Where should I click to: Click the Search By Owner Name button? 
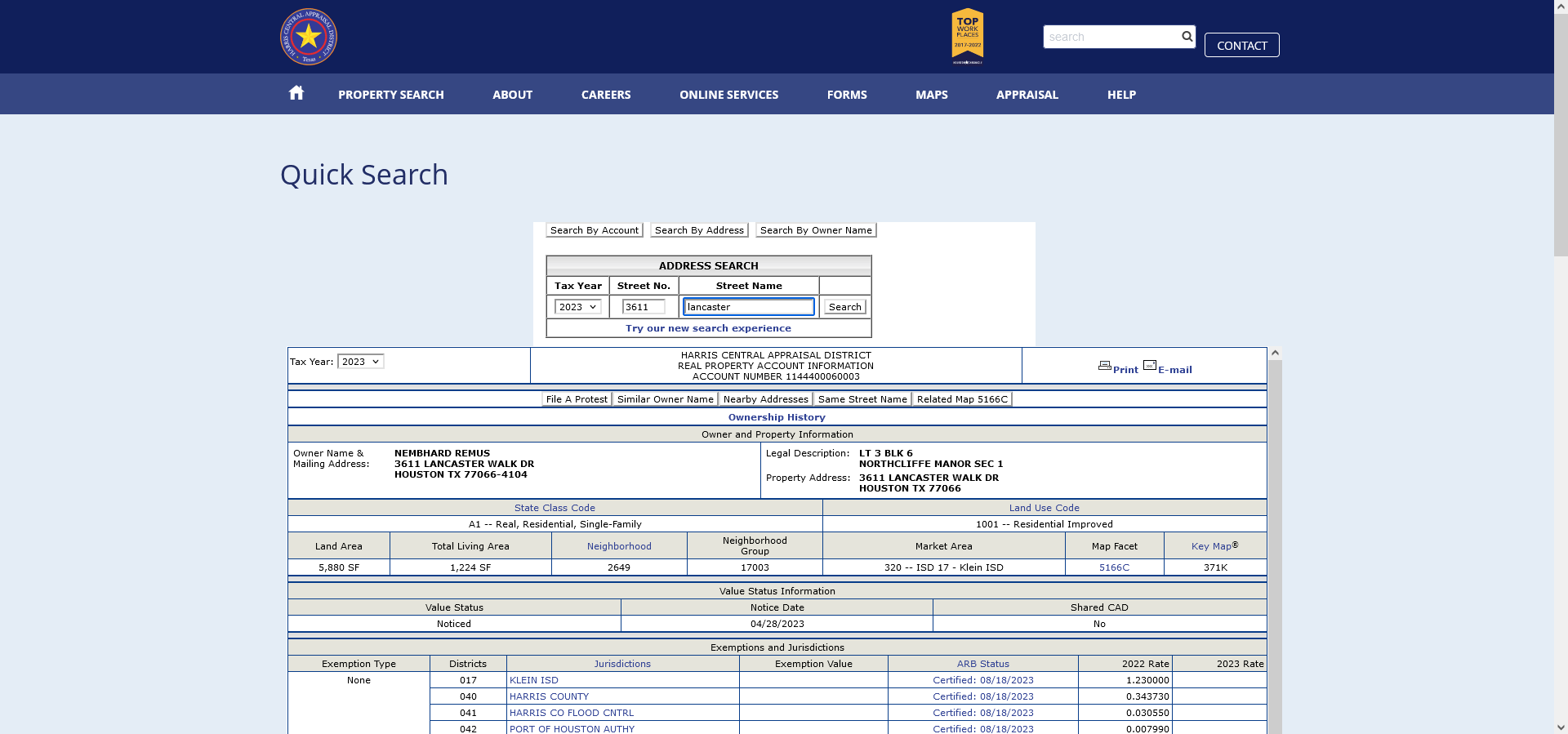(816, 230)
